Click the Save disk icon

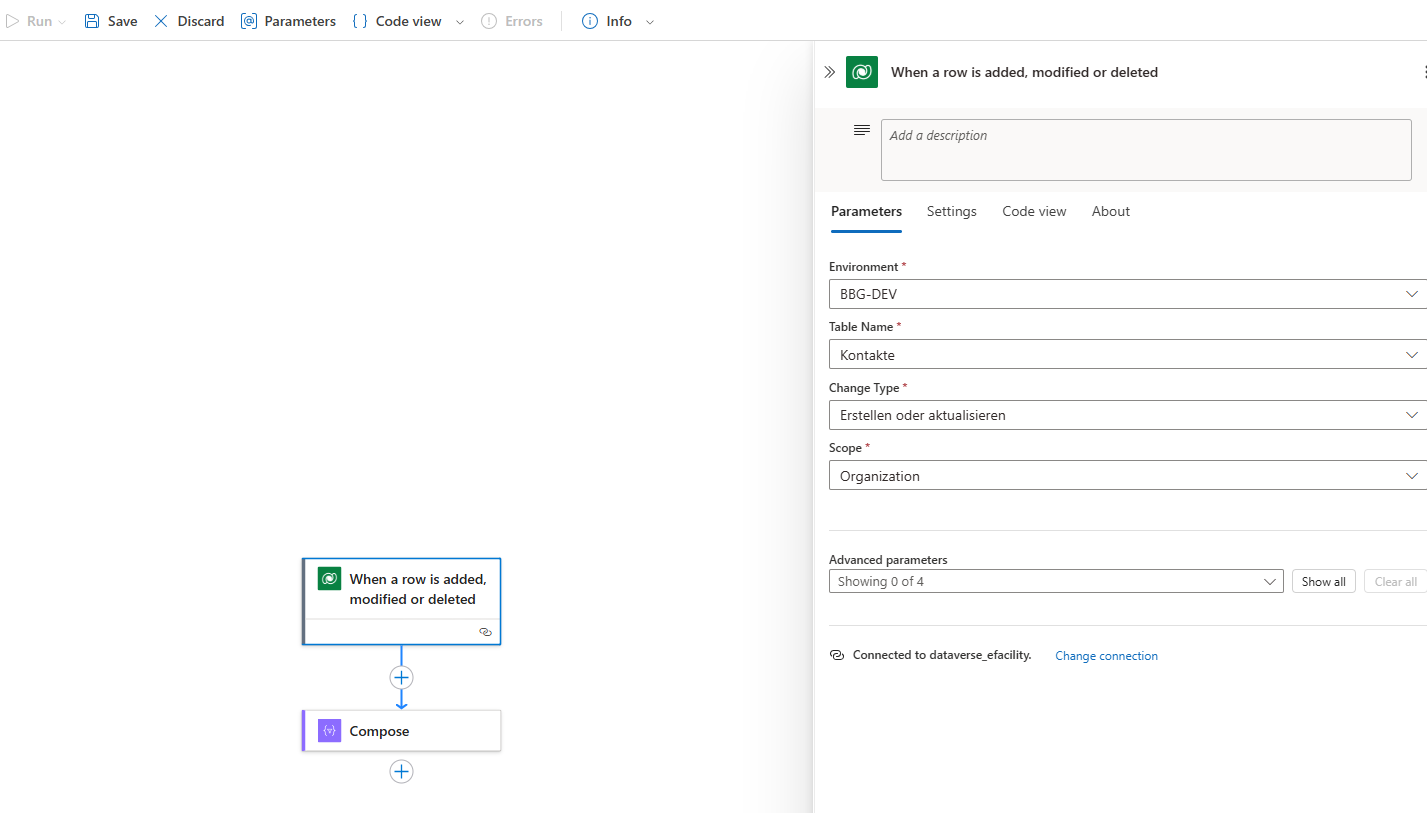click(92, 21)
